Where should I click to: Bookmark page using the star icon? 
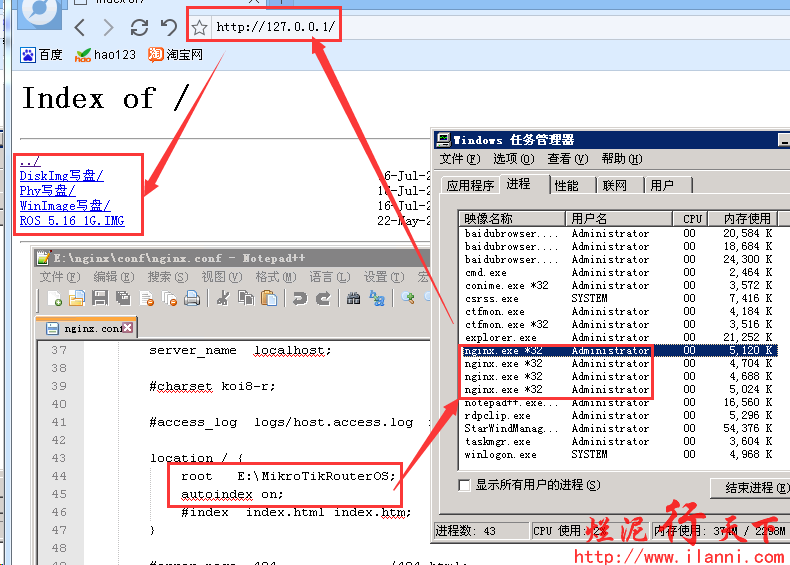click(200, 27)
